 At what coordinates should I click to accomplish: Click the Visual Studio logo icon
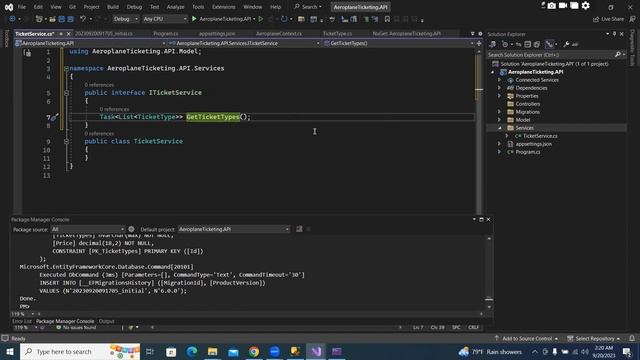click(x=9, y=7)
